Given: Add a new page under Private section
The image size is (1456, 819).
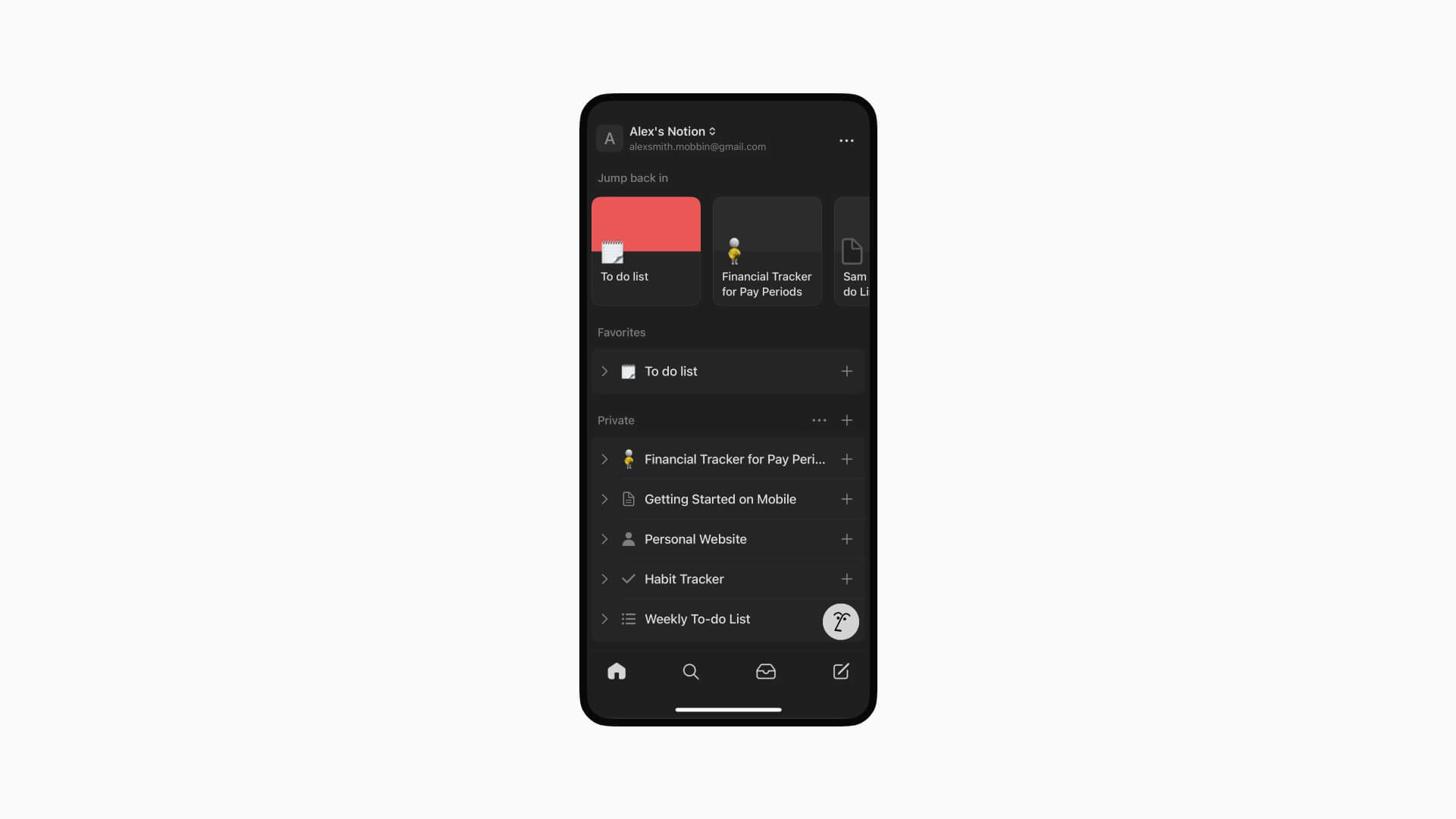Looking at the screenshot, I should point(846,419).
